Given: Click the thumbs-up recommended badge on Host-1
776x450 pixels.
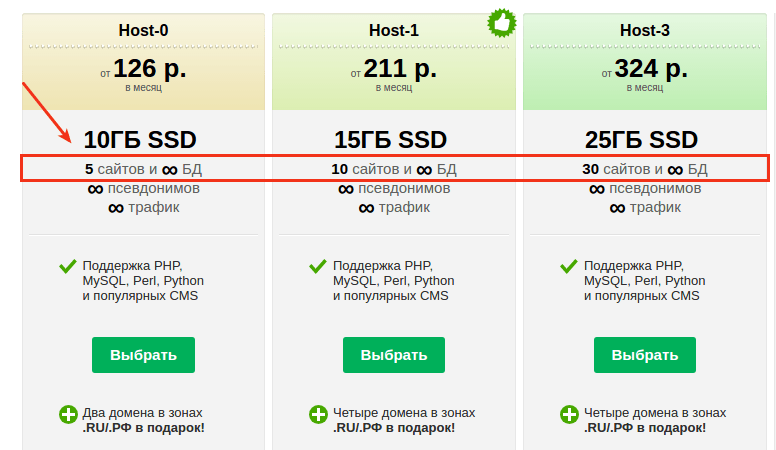Looking at the screenshot, I should tap(502, 22).
